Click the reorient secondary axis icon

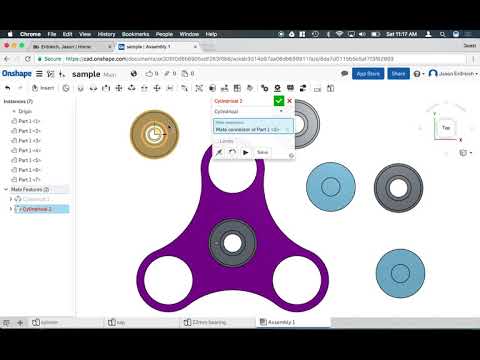tap(232, 153)
